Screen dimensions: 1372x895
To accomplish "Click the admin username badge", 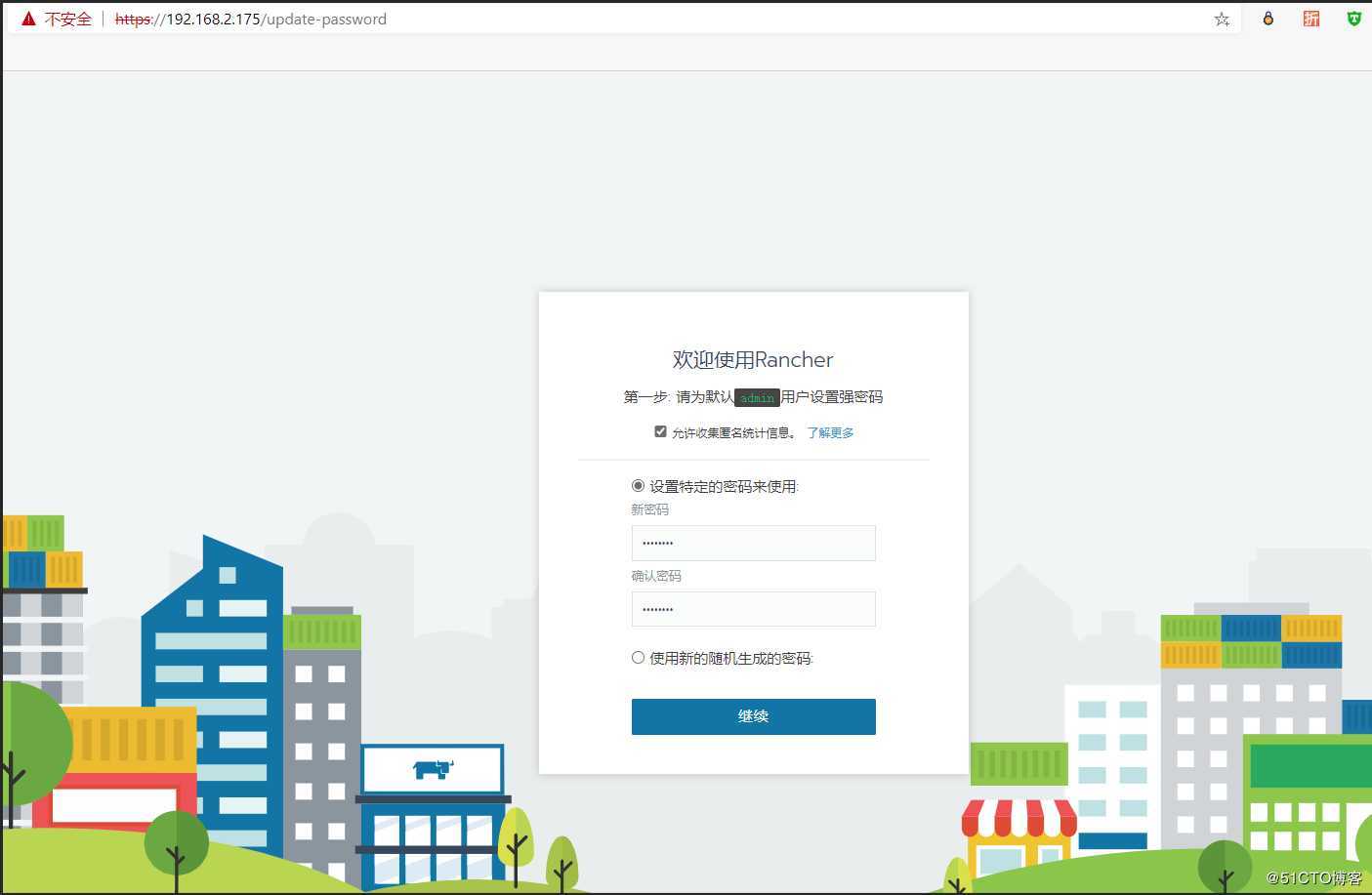I will (757, 397).
